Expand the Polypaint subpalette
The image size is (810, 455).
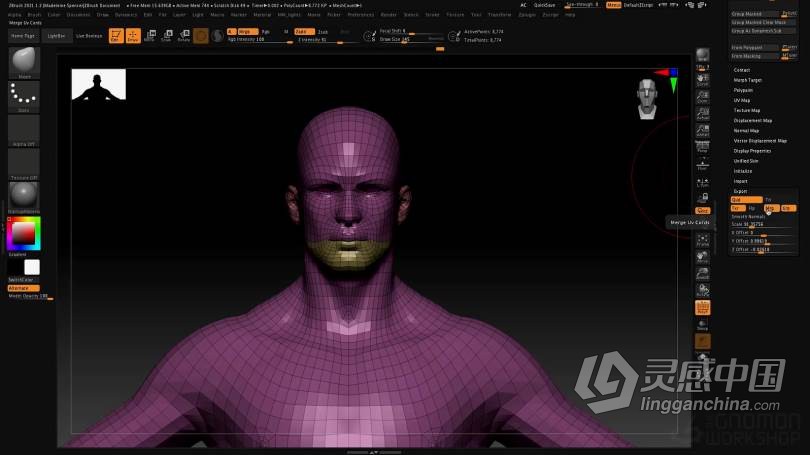[x=743, y=90]
